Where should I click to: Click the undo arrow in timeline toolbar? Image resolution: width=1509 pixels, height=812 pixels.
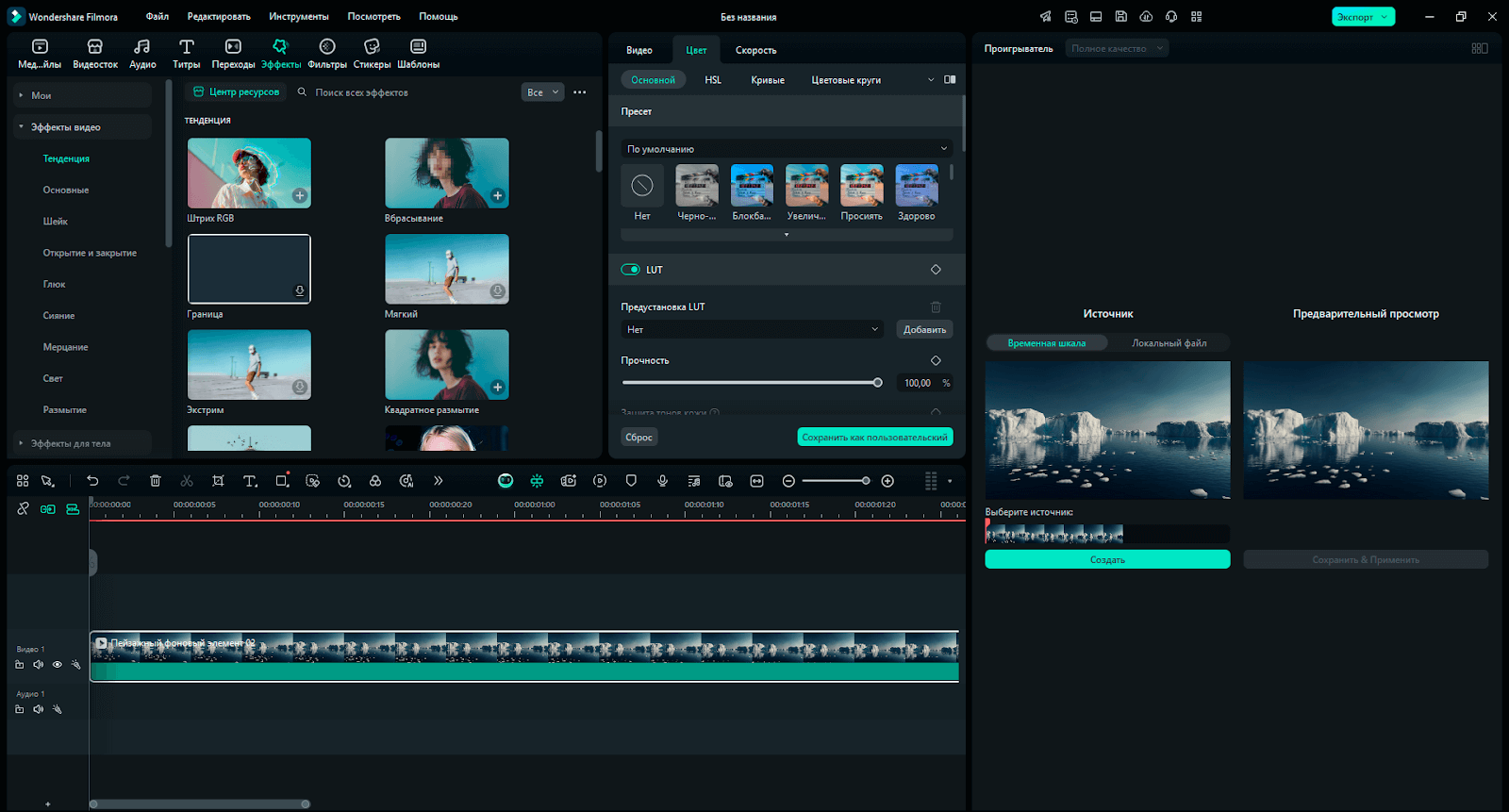tap(92, 481)
